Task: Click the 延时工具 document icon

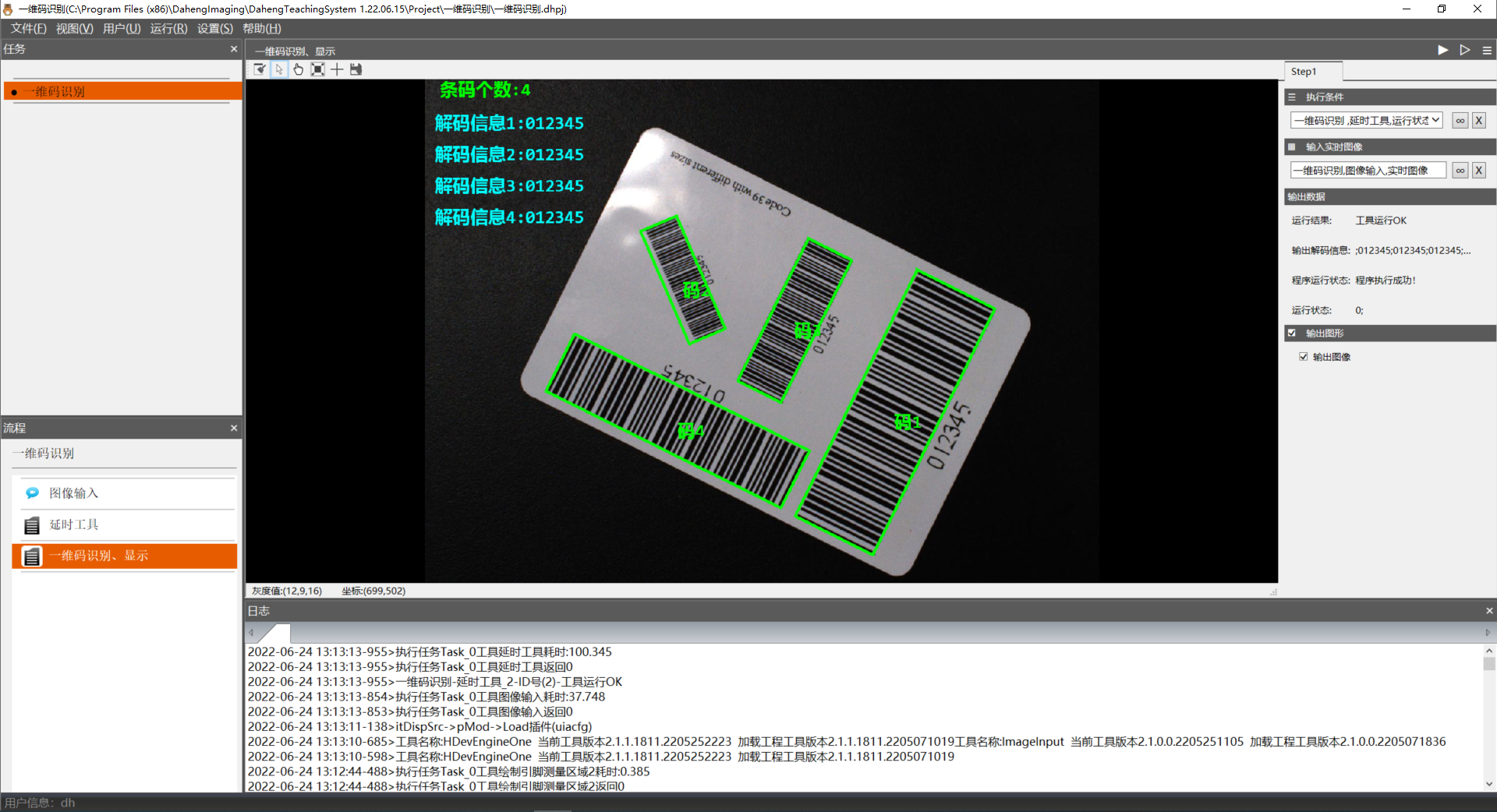Action: click(32, 525)
